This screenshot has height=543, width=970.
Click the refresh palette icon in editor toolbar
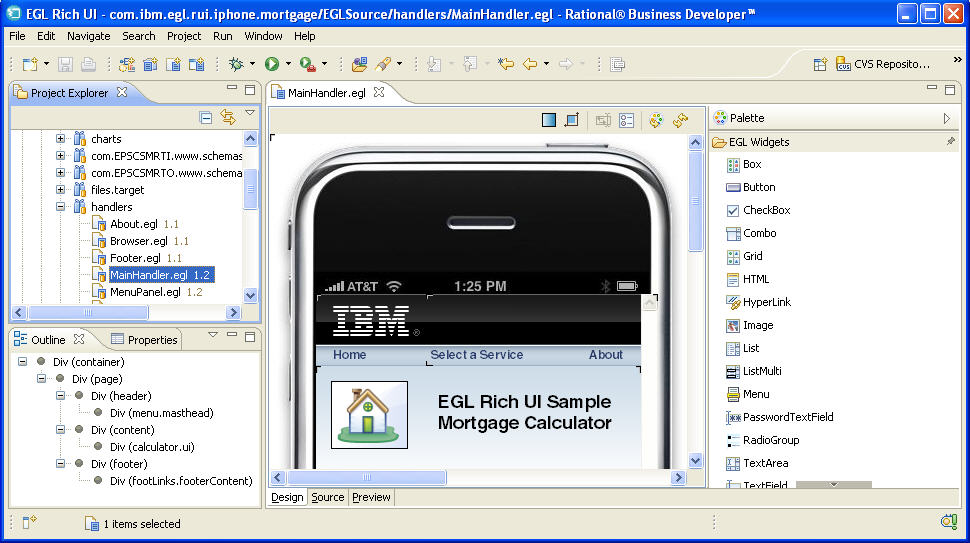656,120
